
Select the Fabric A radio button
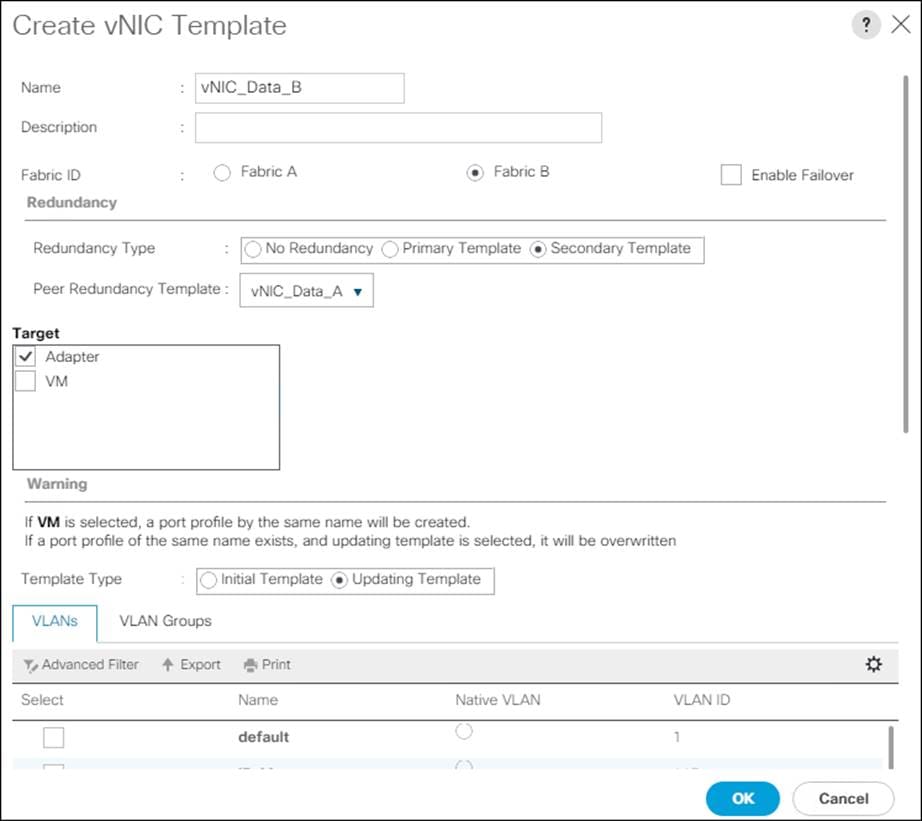point(222,173)
